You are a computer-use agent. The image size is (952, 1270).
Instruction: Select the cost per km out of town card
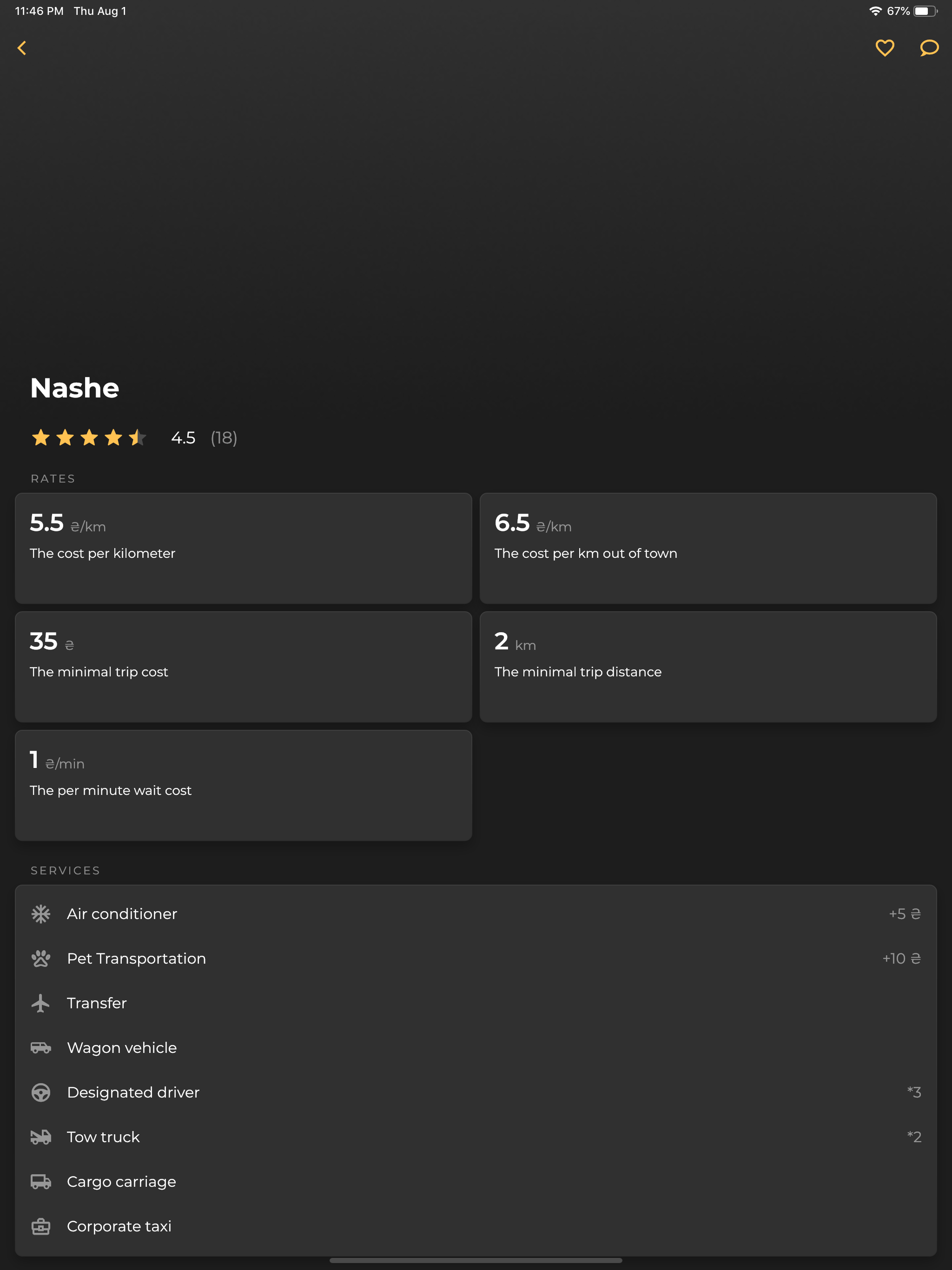(x=708, y=549)
